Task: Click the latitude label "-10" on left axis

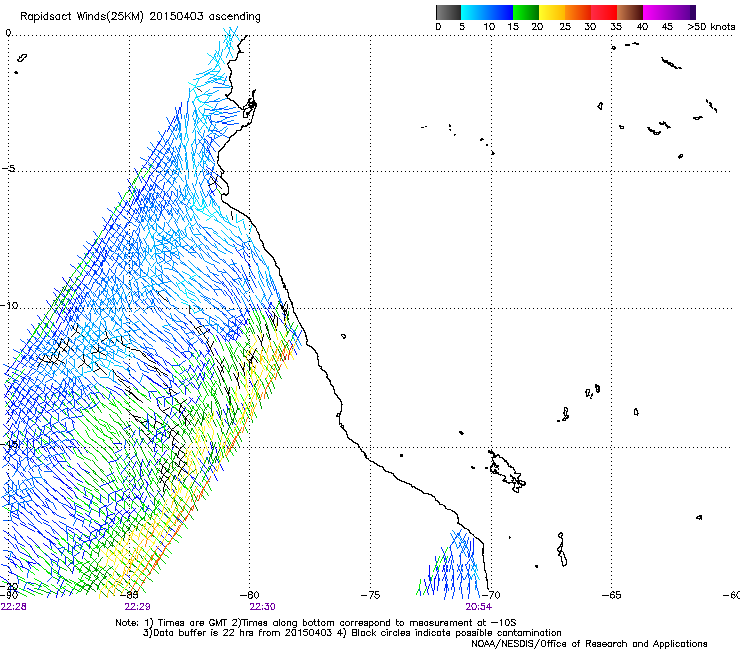Action: [9, 305]
